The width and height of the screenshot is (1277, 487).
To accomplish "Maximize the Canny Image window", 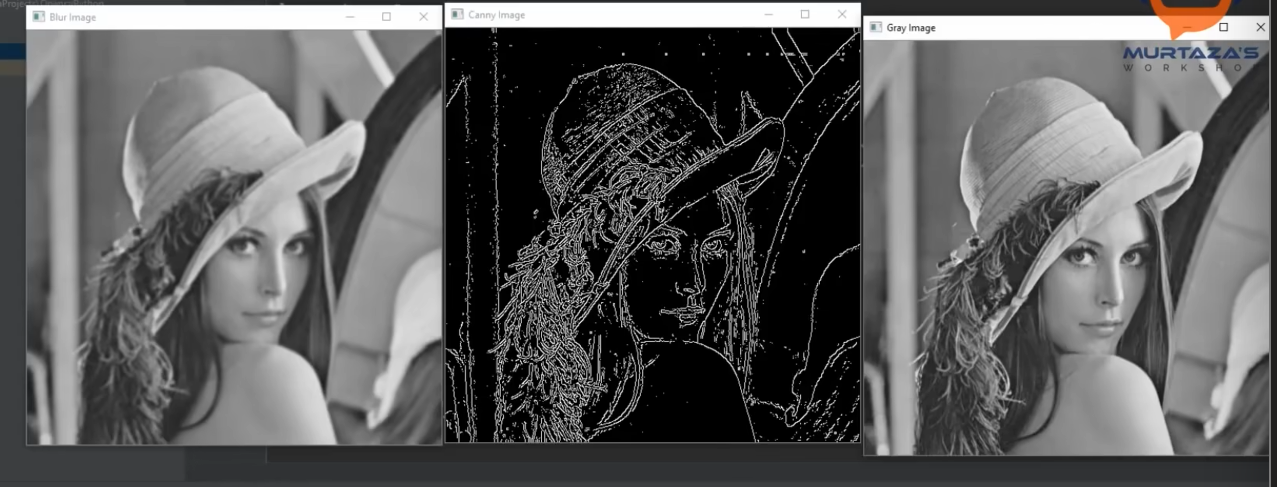I will 805,15.
